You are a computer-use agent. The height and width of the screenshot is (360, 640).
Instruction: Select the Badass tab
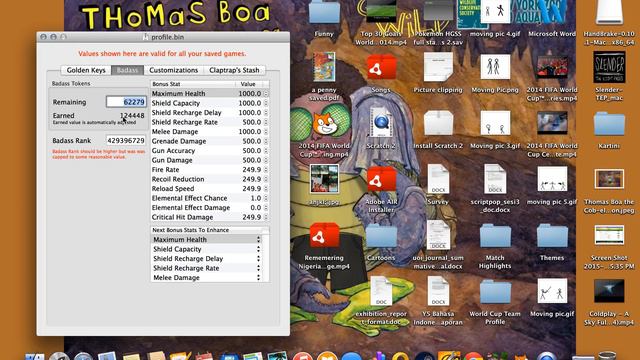(x=127, y=70)
